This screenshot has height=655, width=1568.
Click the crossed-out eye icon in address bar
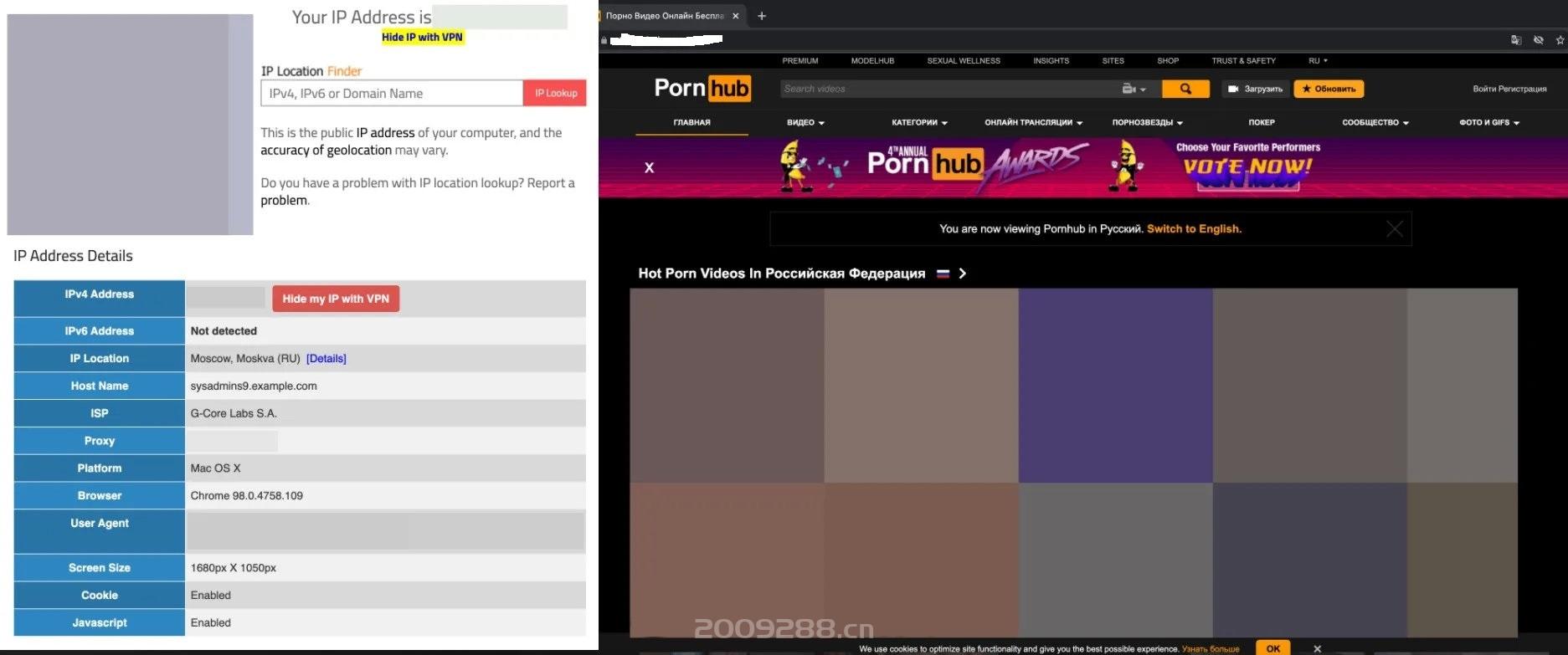[1538, 40]
